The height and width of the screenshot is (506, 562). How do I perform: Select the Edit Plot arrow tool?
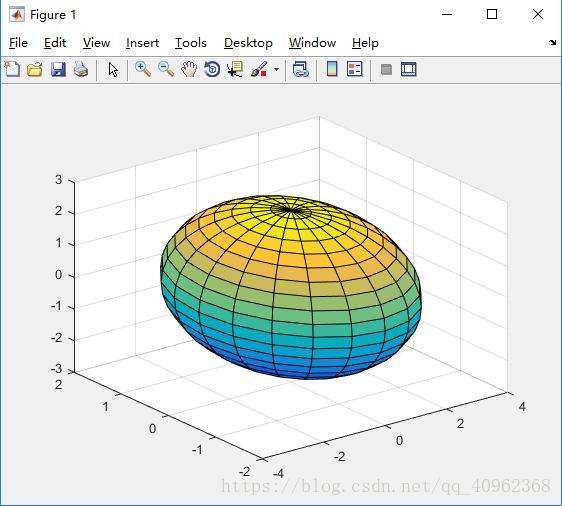pos(113,69)
